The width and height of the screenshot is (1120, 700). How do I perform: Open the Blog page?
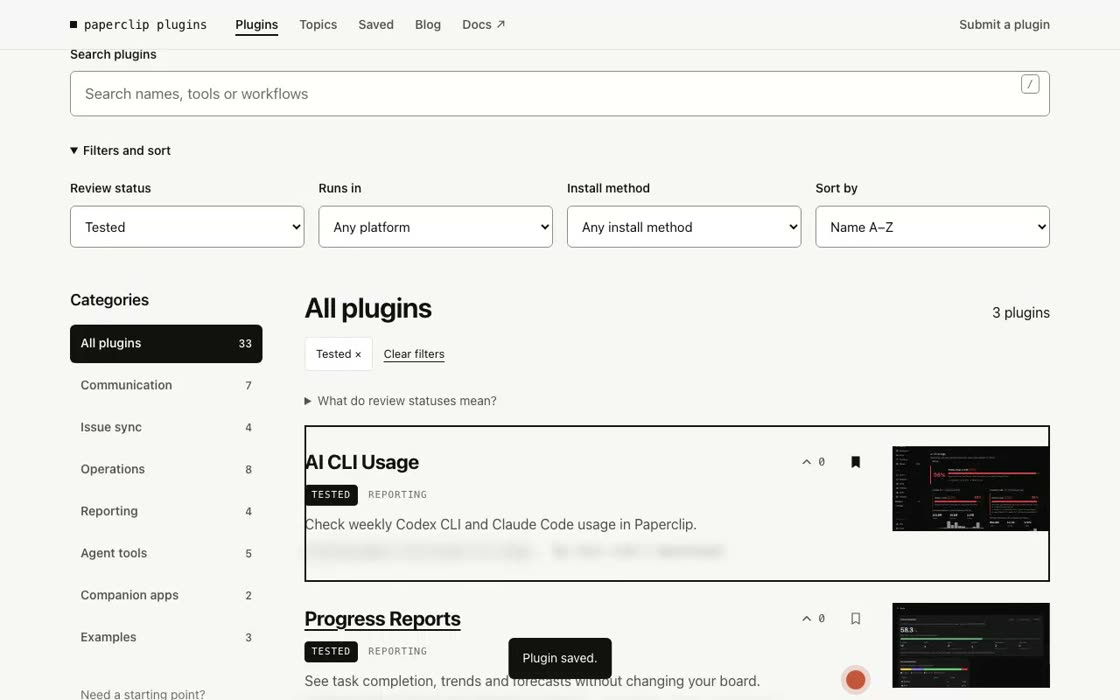428,24
